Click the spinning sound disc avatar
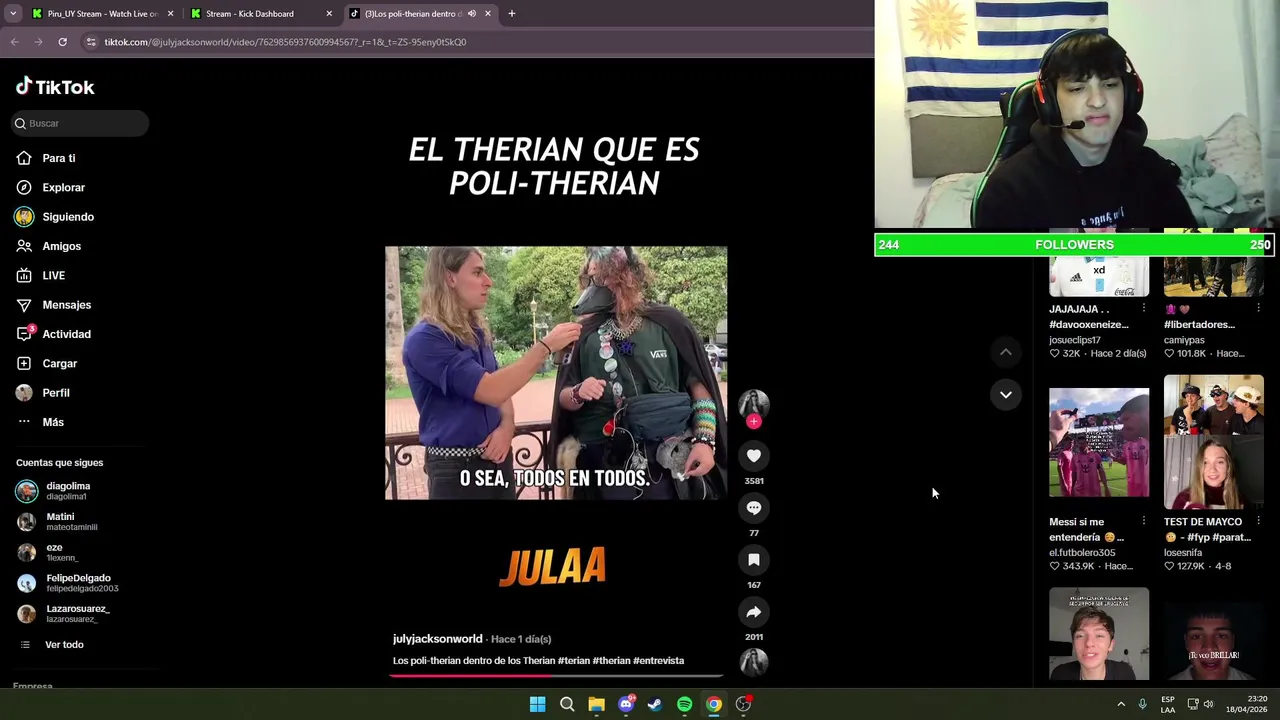1280x720 pixels. tap(754, 661)
